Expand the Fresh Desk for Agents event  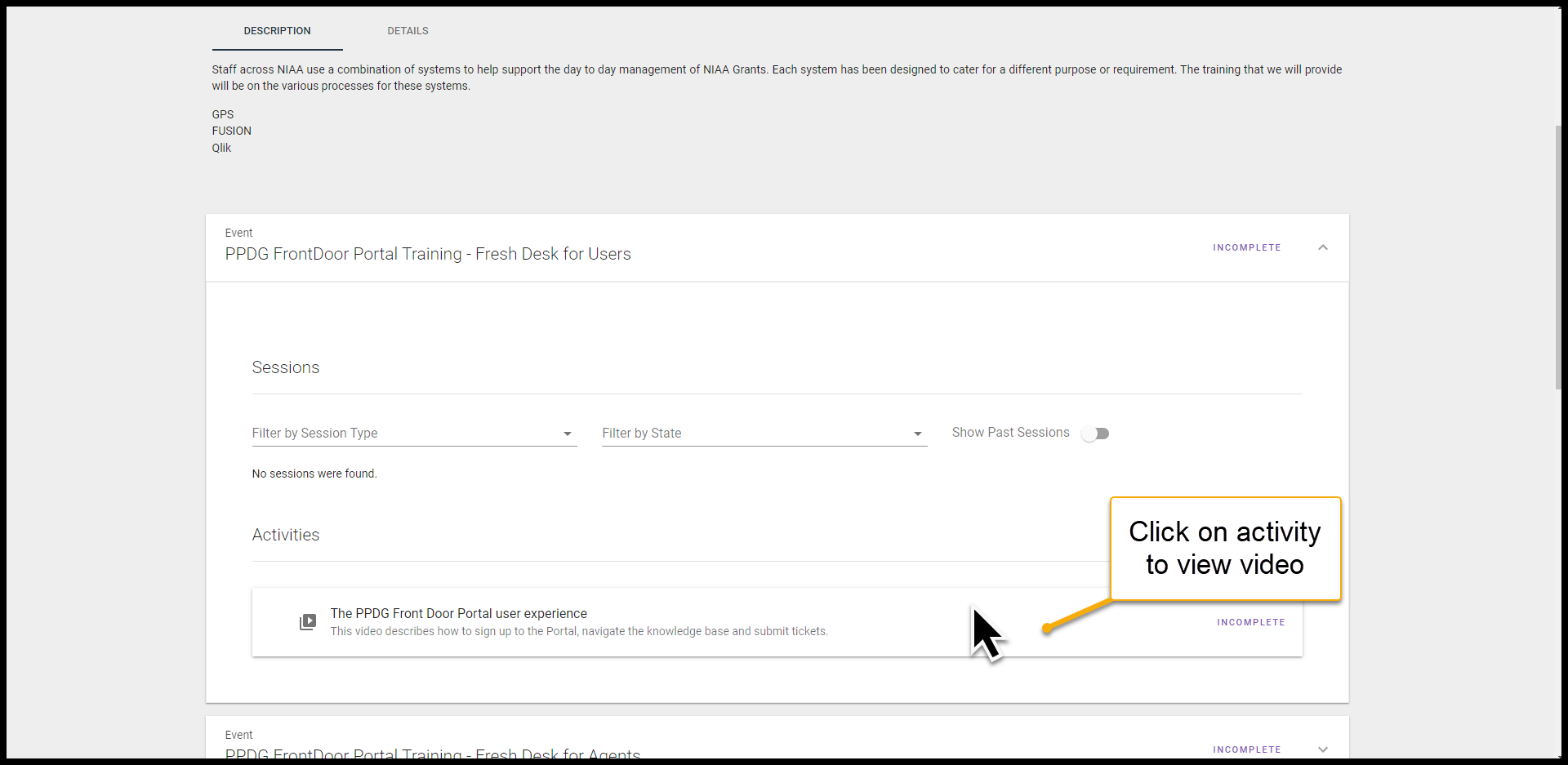coord(1322,749)
